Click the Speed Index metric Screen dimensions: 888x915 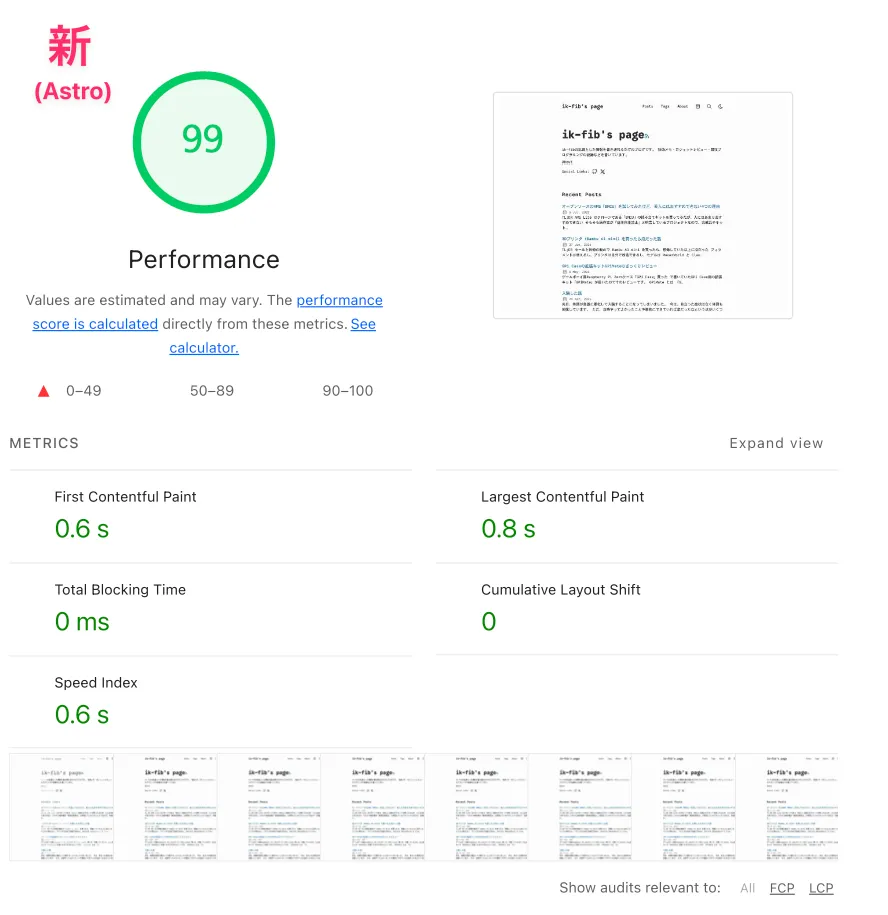[211, 702]
